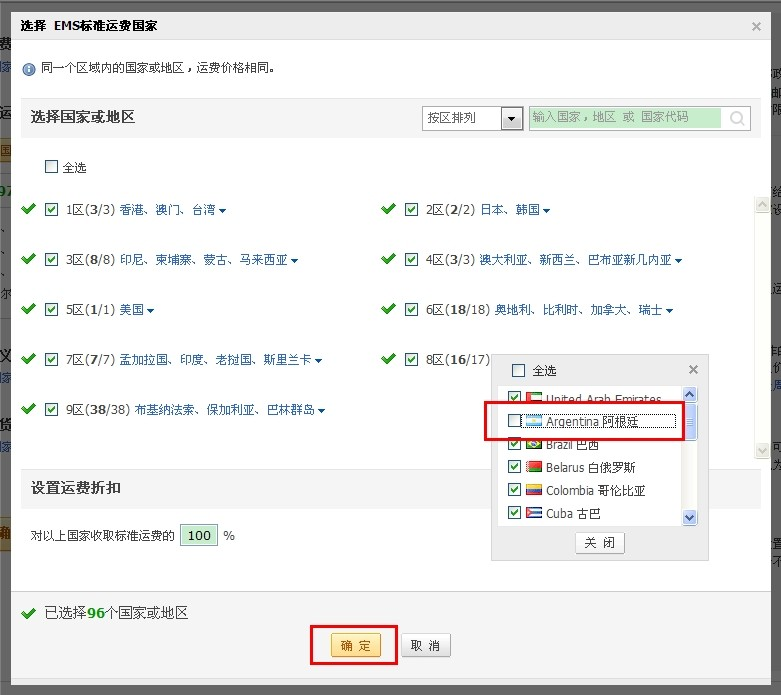Toggle the popup's 全选 checkbox
The height and width of the screenshot is (695, 781).
click(519, 370)
